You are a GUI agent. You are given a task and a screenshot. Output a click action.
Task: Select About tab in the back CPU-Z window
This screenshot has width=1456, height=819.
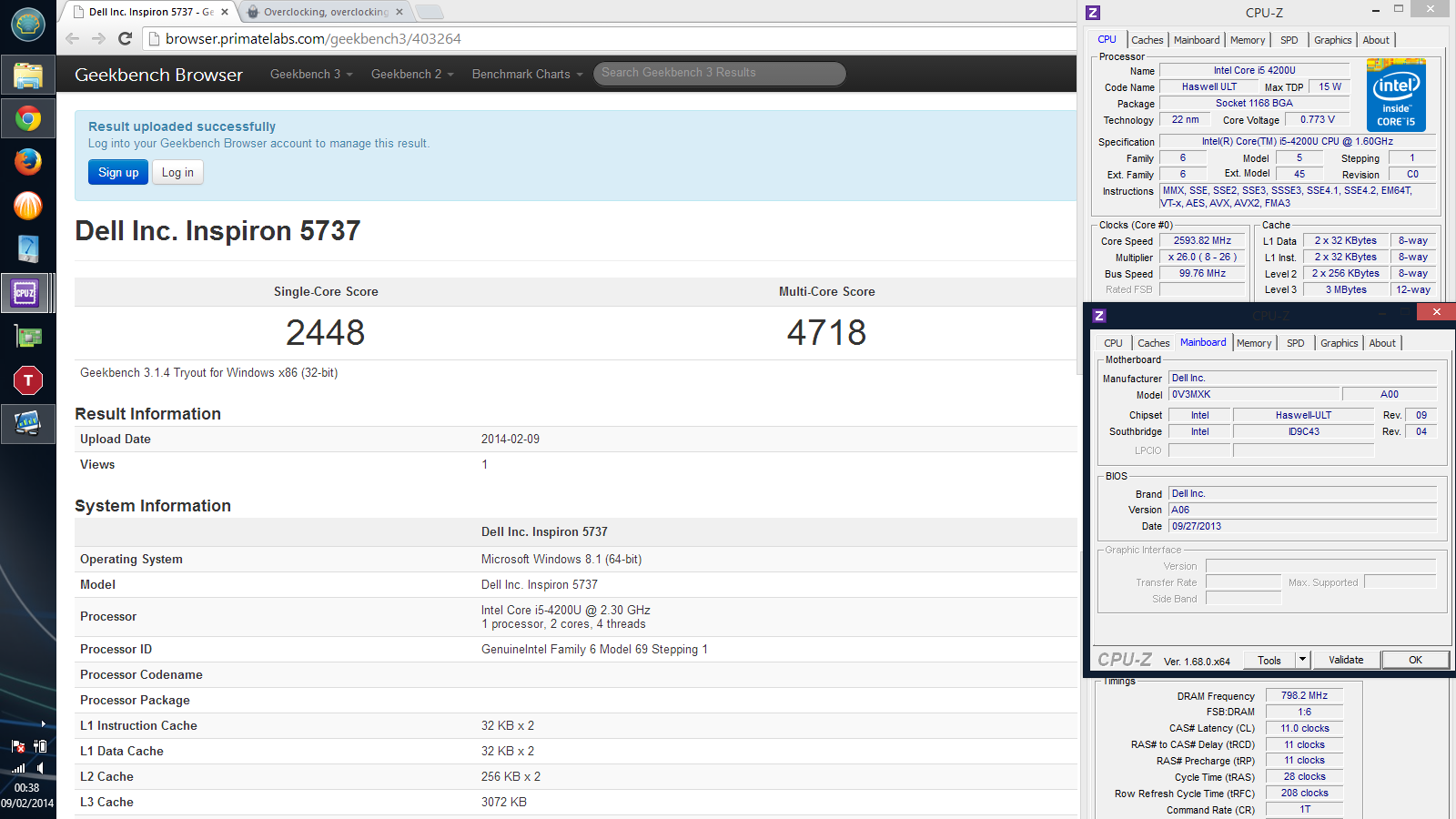[x=1376, y=40]
